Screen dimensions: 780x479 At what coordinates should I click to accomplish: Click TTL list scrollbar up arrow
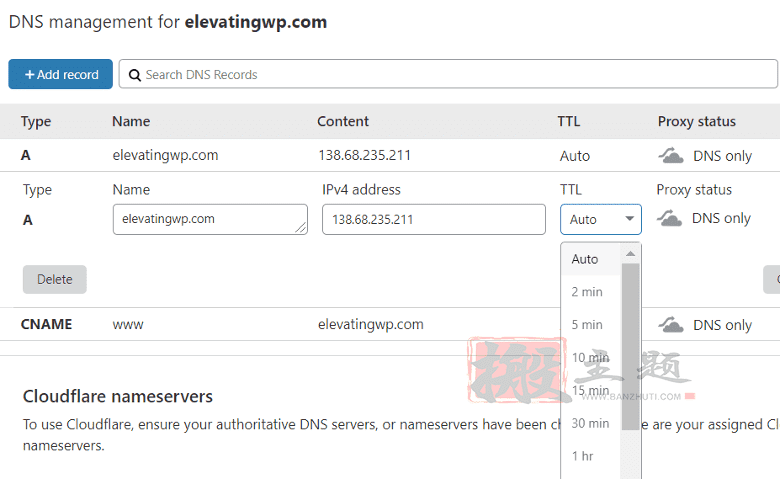tap(630, 254)
